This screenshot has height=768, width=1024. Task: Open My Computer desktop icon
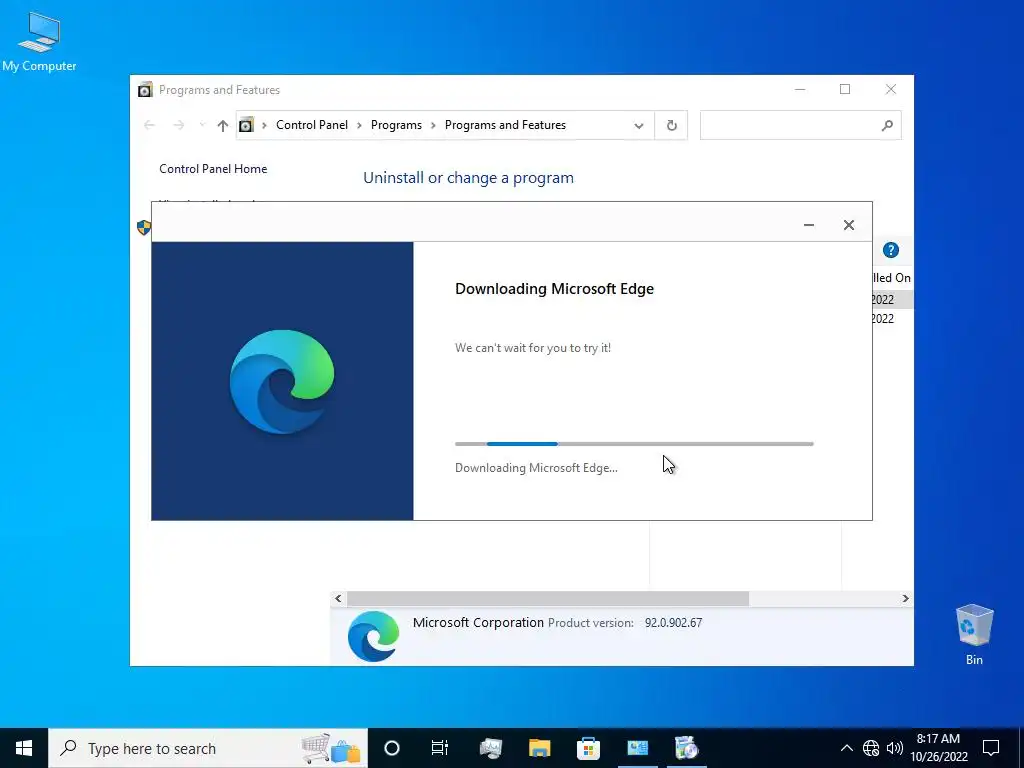39,41
